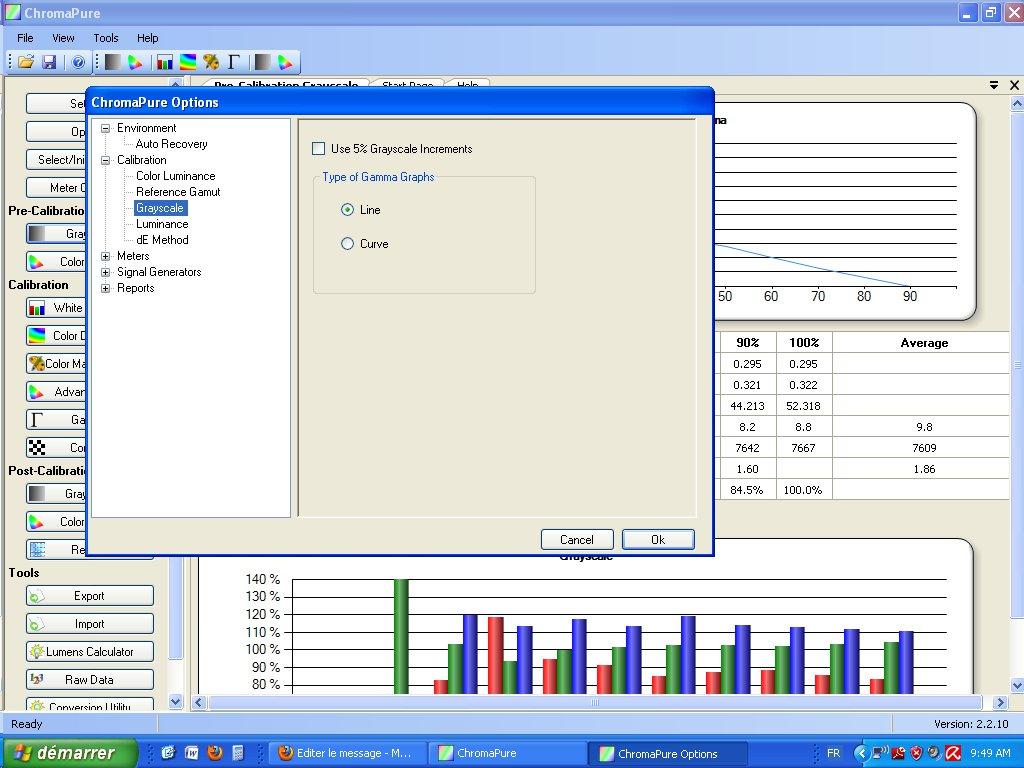This screenshot has width=1024, height=768.
Task: Click the second grayscale gradient toolbar icon
Action: [263, 62]
